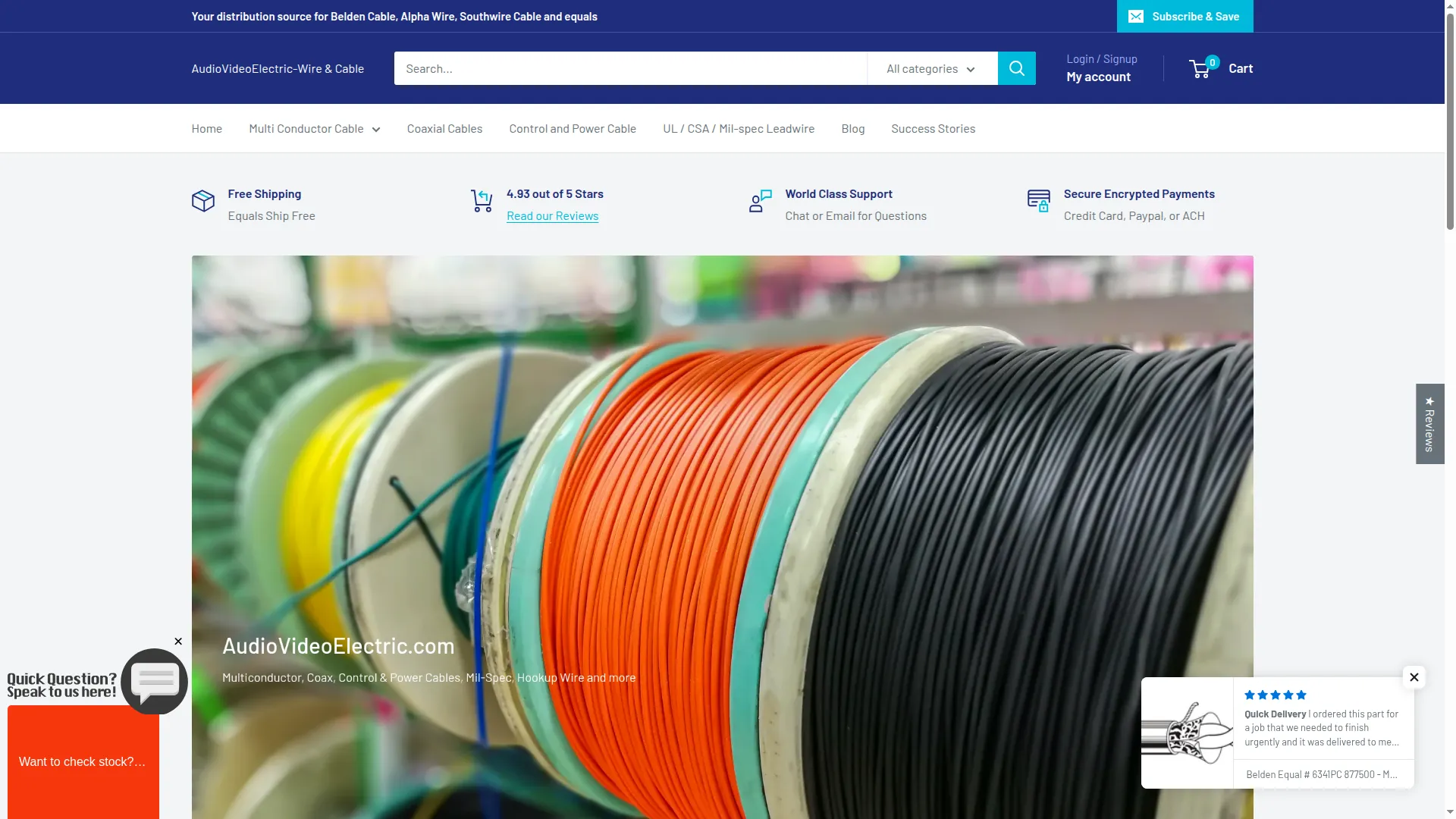
Task: Open the All categories dropdown
Action: (x=932, y=68)
